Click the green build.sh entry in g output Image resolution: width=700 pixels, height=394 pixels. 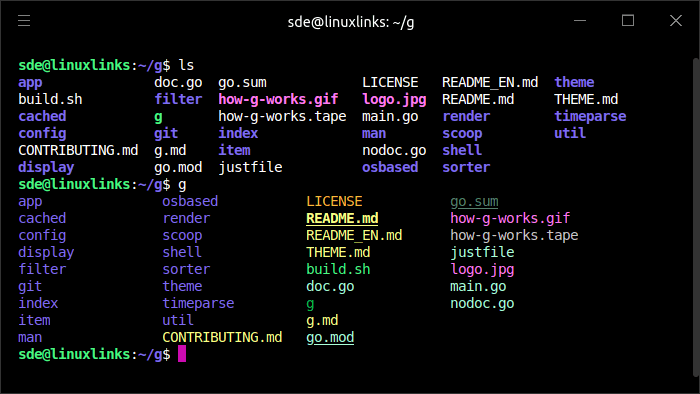point(338,269)
